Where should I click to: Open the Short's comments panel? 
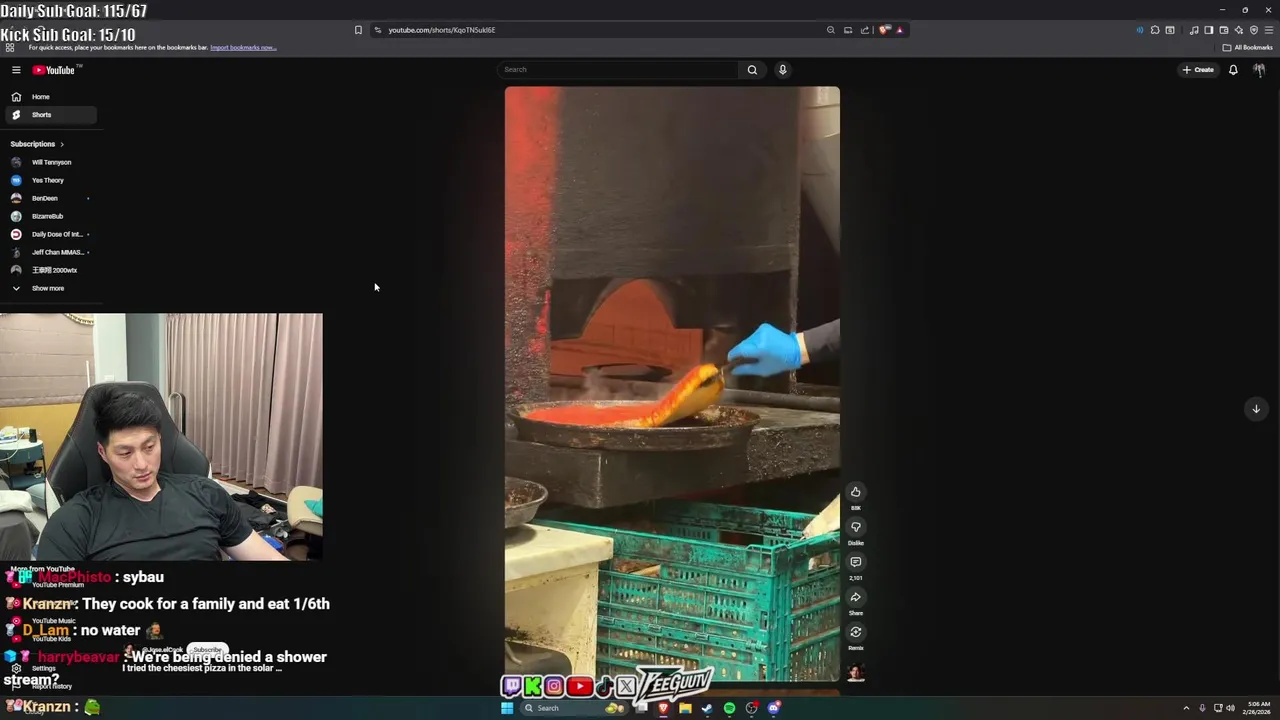click(855, 562)
